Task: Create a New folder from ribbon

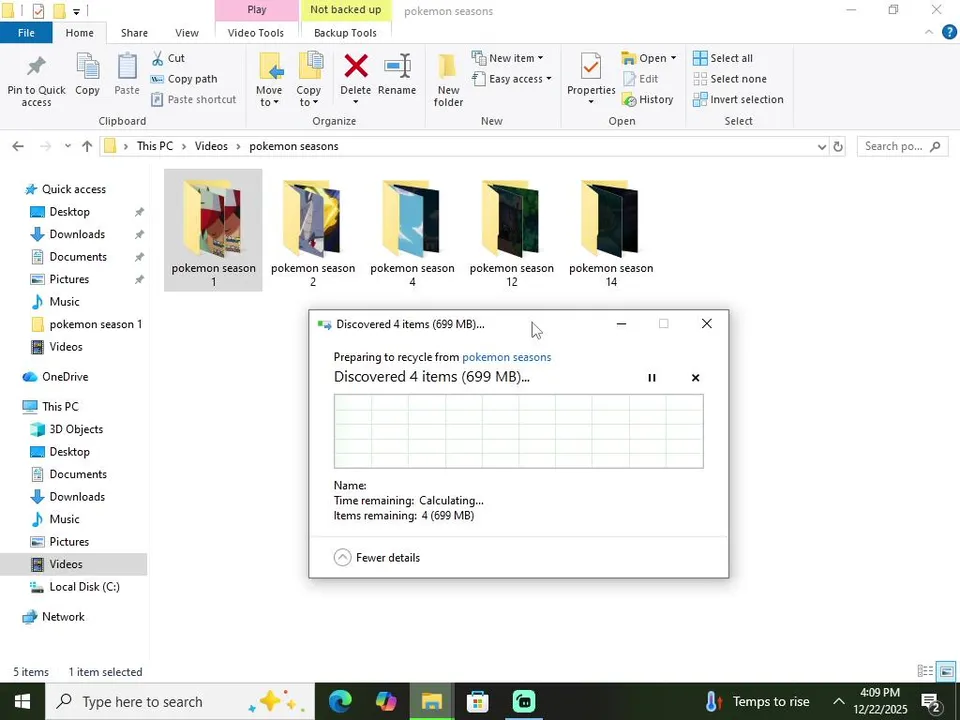Action: 448,80
